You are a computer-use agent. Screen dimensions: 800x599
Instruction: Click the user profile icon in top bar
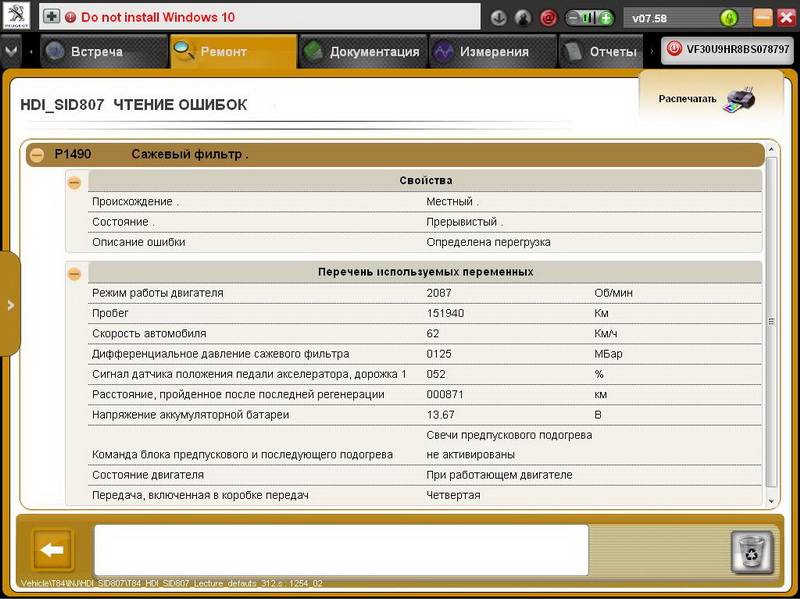523,18
